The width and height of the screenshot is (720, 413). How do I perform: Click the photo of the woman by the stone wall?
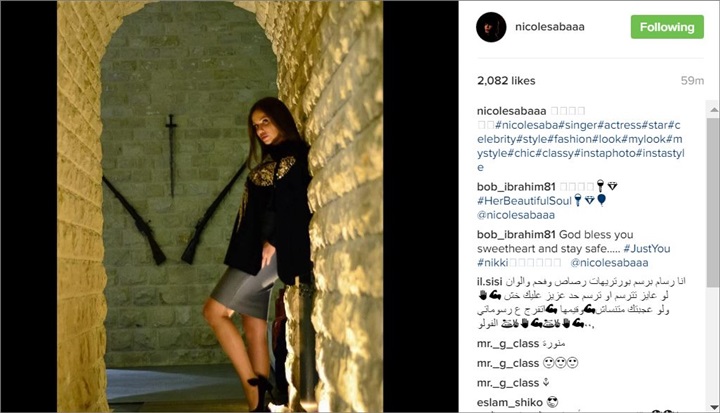[x=220, y=206]
